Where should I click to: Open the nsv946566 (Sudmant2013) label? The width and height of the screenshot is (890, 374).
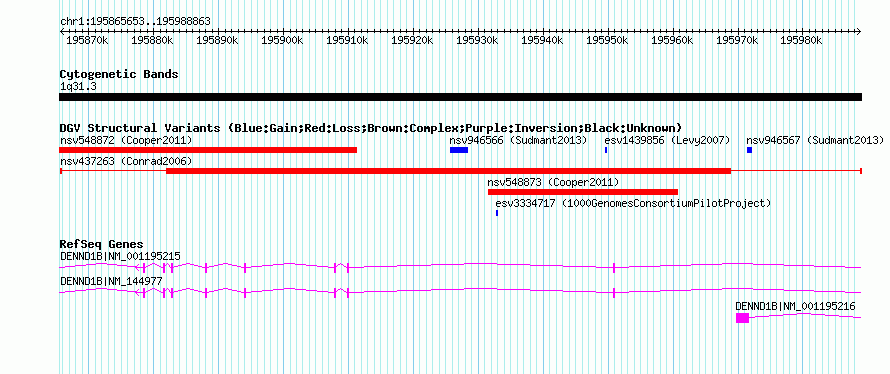click(518, 140)
